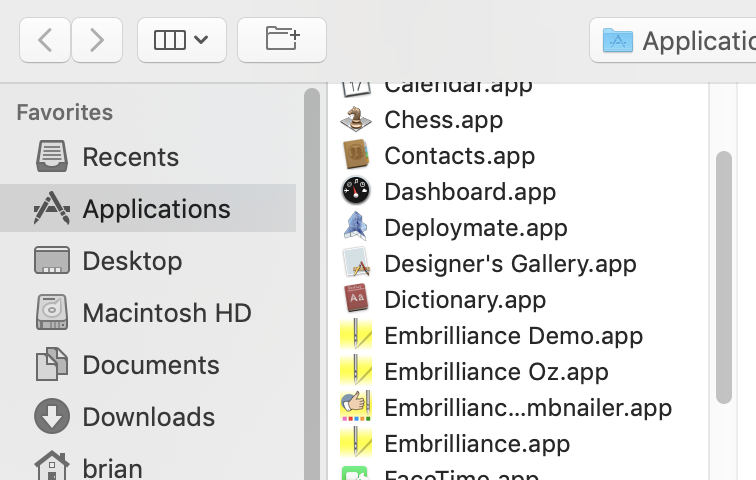The image size is (756, 480).
Task: Open the Downloads sidebar folder
Action: coord(148,417)
